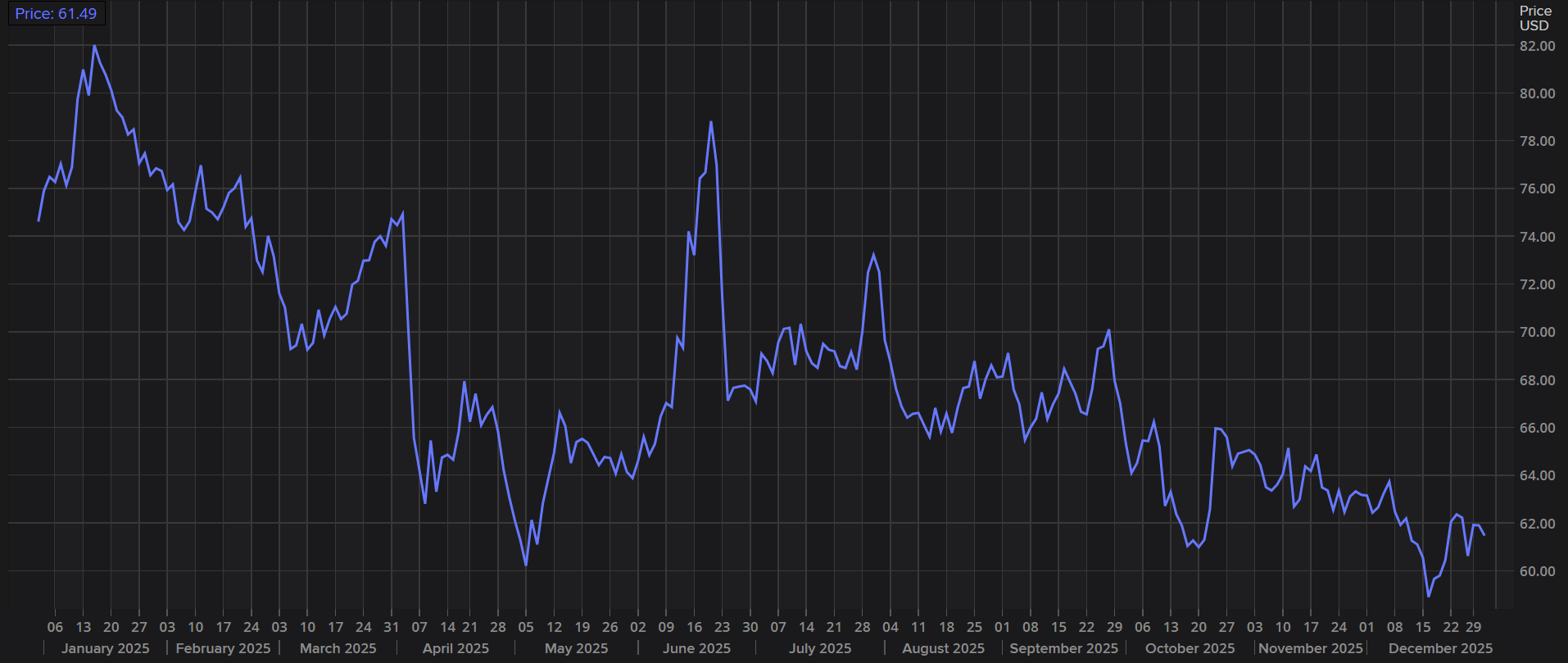Viewport: 1568px width, 663px height.
Task: Click the Price: 61.49 label
Action: tap(56, 14)
